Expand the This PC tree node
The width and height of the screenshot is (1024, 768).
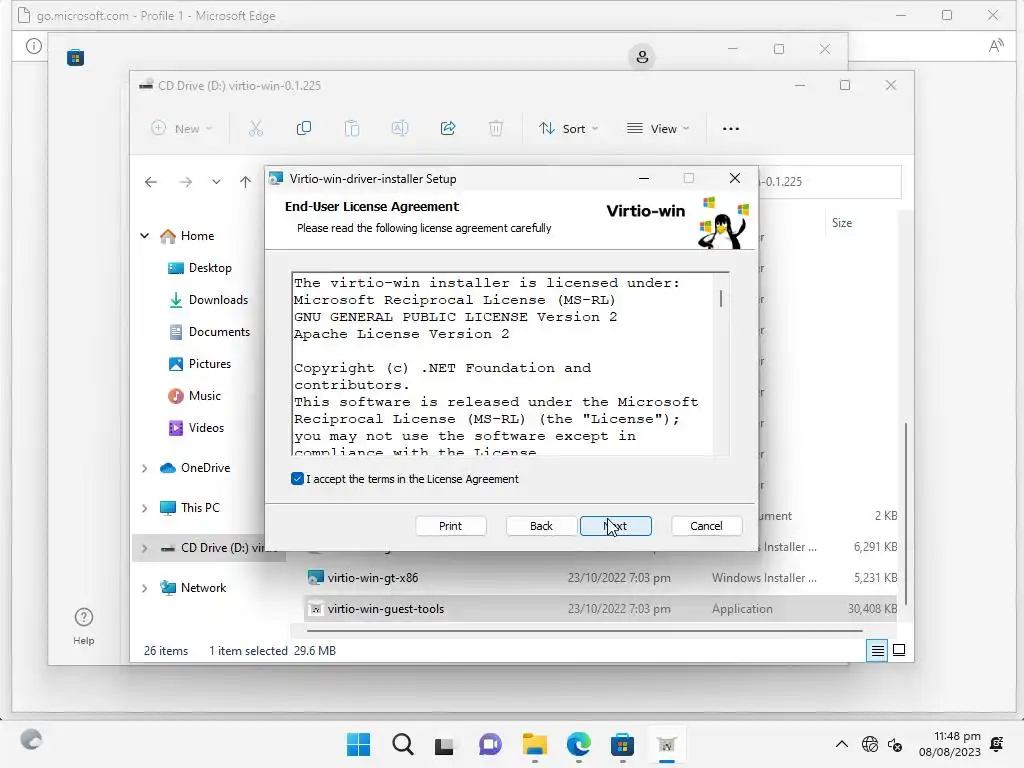(x=145, y=508)
